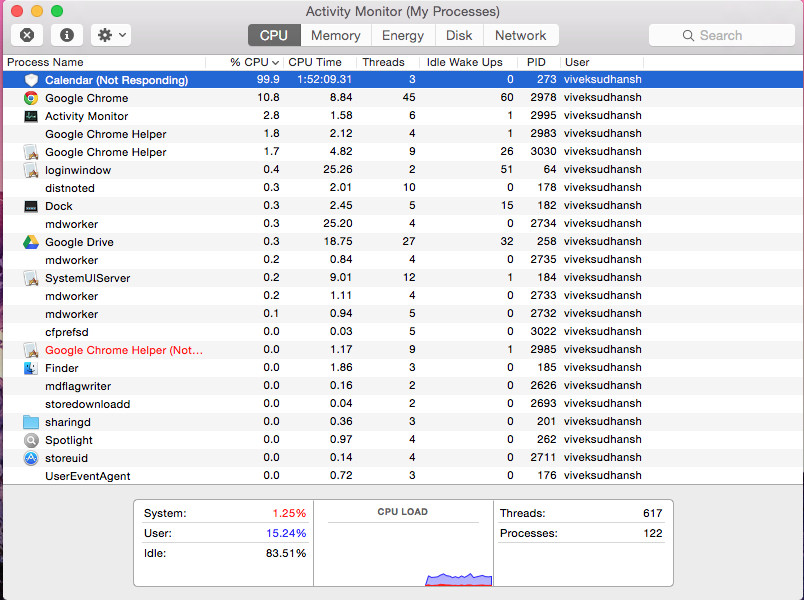Viewport: 804px width, 600px height.
Task: Select the Finder process name
Action: 62,368
